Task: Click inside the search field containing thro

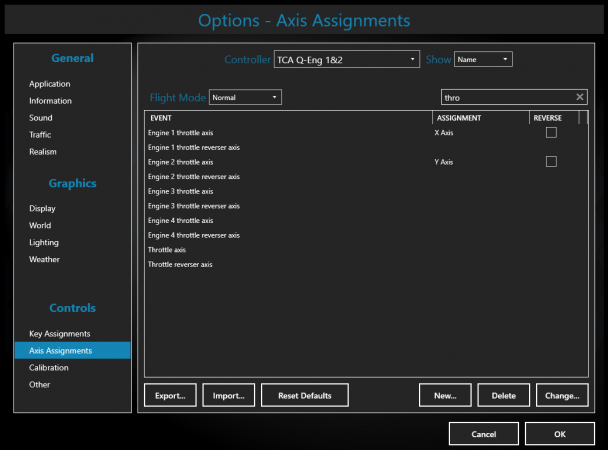Action: [505, 97]
